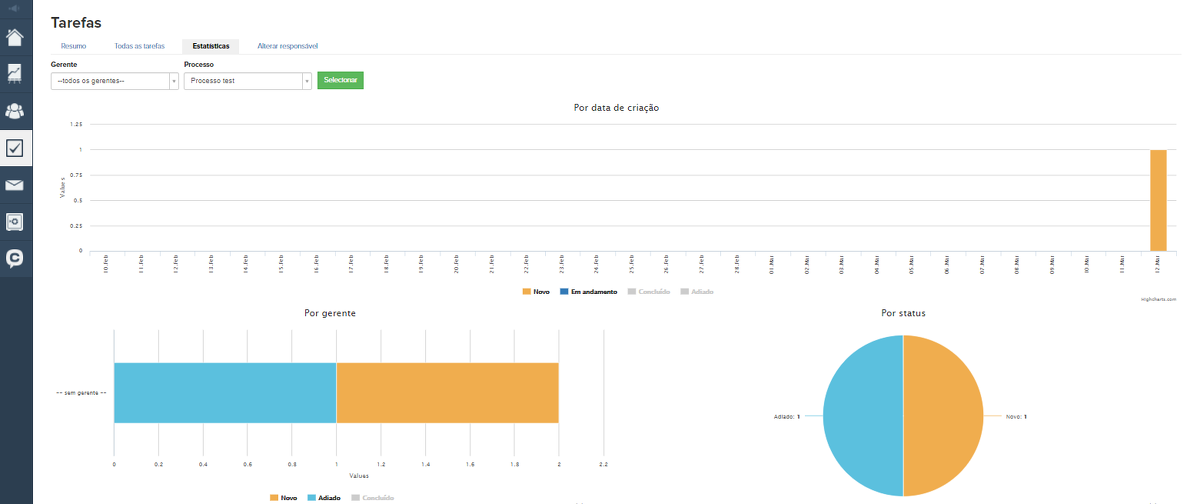The image size is (1200, 504).
Task: Switch to the Resumo tab
Action: (73, 46)
